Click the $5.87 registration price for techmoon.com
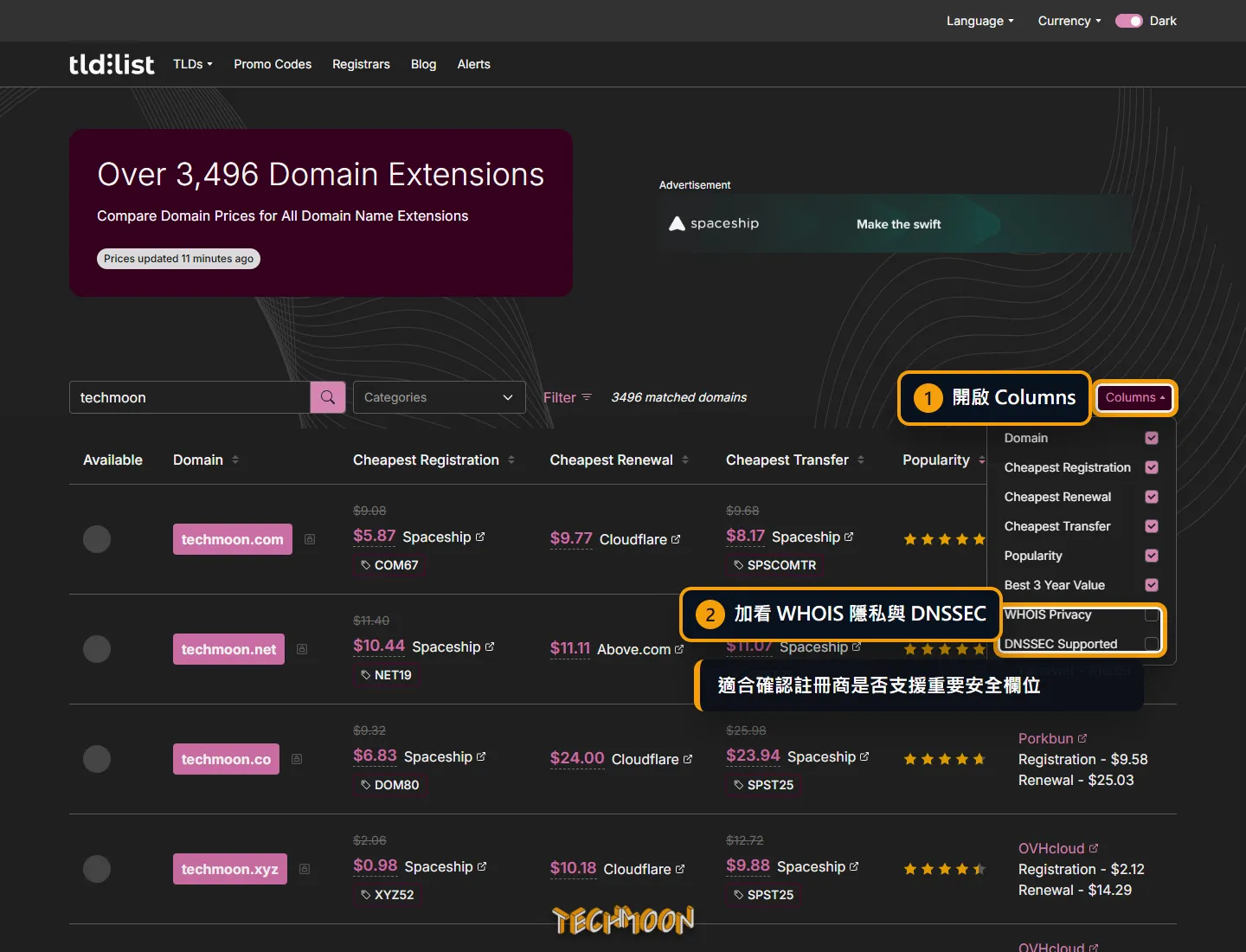Screen dimensions: 1246x952 click(375, 536)
